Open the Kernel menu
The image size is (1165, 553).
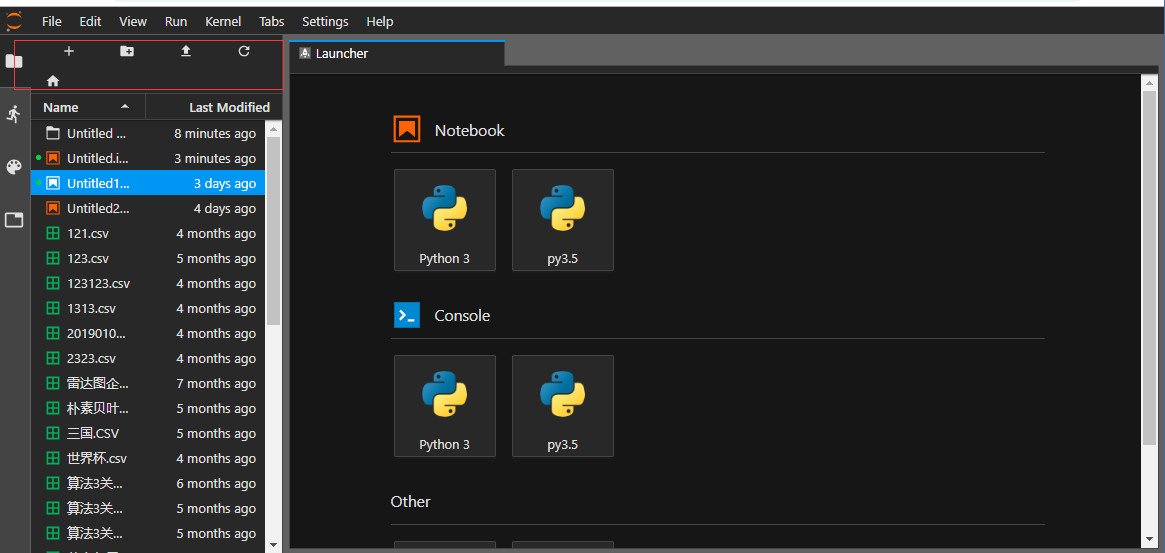pos(223,22)
